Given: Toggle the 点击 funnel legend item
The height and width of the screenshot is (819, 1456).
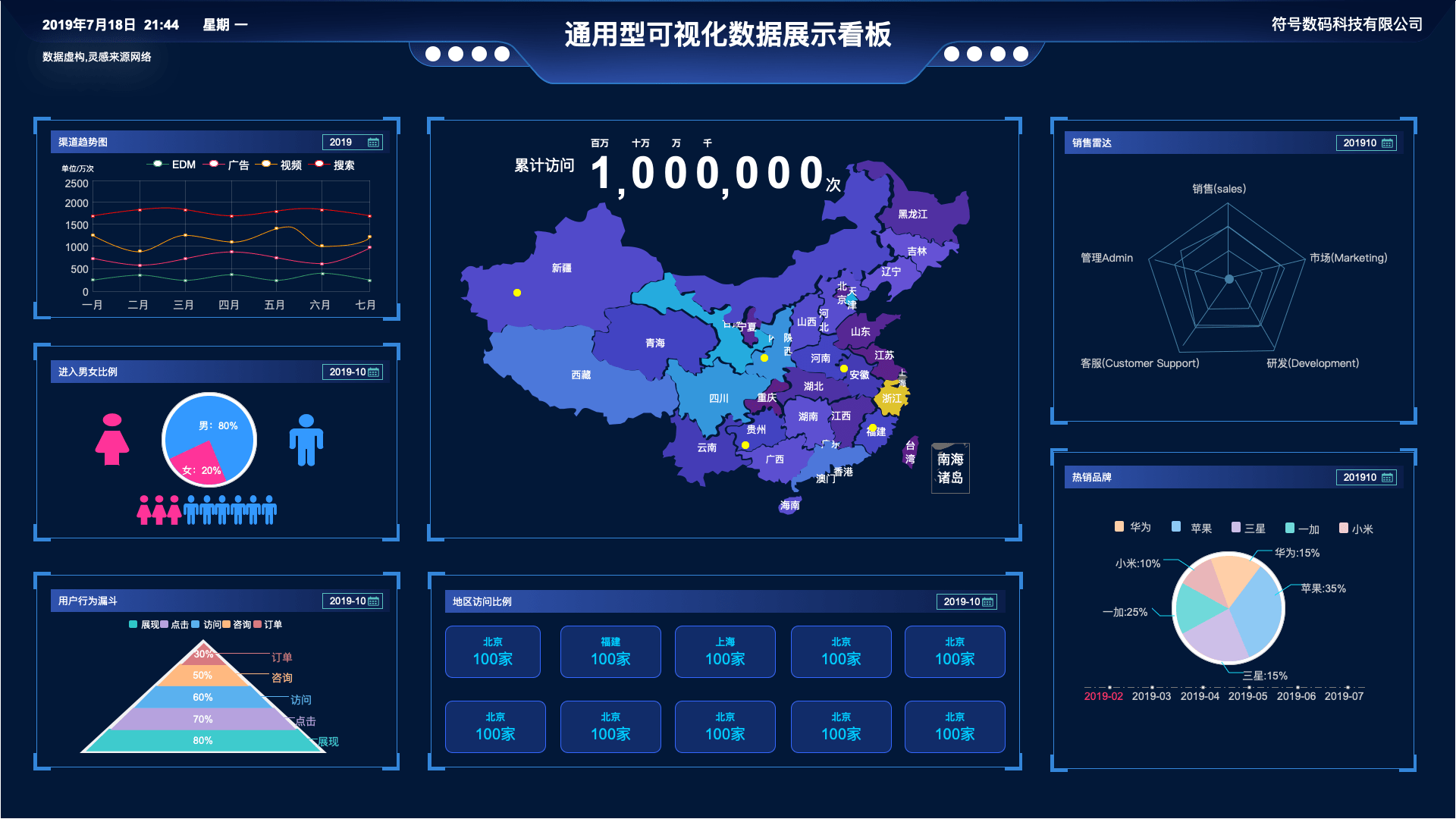Looking at the screenshot, I should (174, 625).
